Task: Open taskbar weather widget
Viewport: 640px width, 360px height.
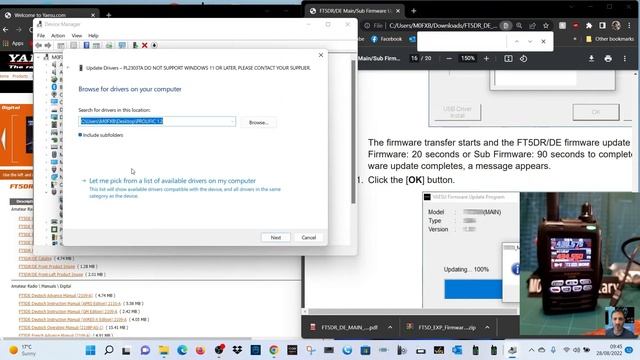Action: coord(24,350)
